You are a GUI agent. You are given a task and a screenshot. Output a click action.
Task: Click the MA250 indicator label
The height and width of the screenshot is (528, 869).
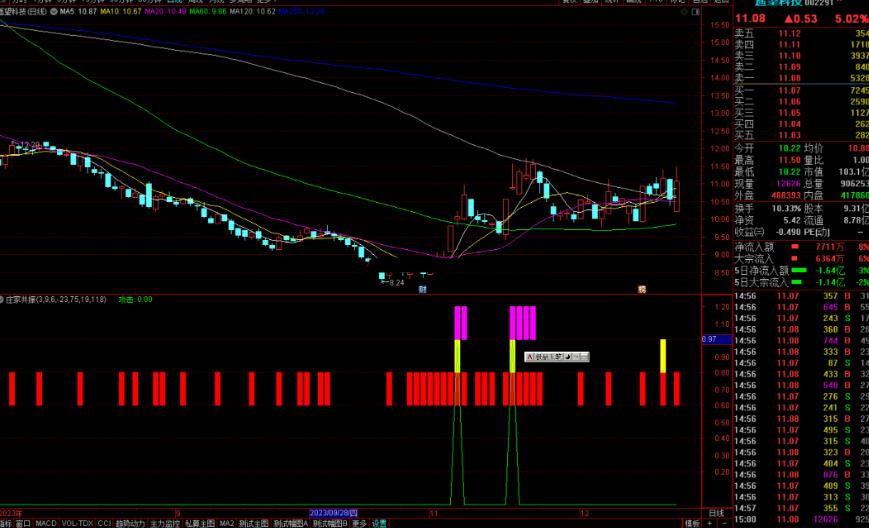(x=301, y=11)
